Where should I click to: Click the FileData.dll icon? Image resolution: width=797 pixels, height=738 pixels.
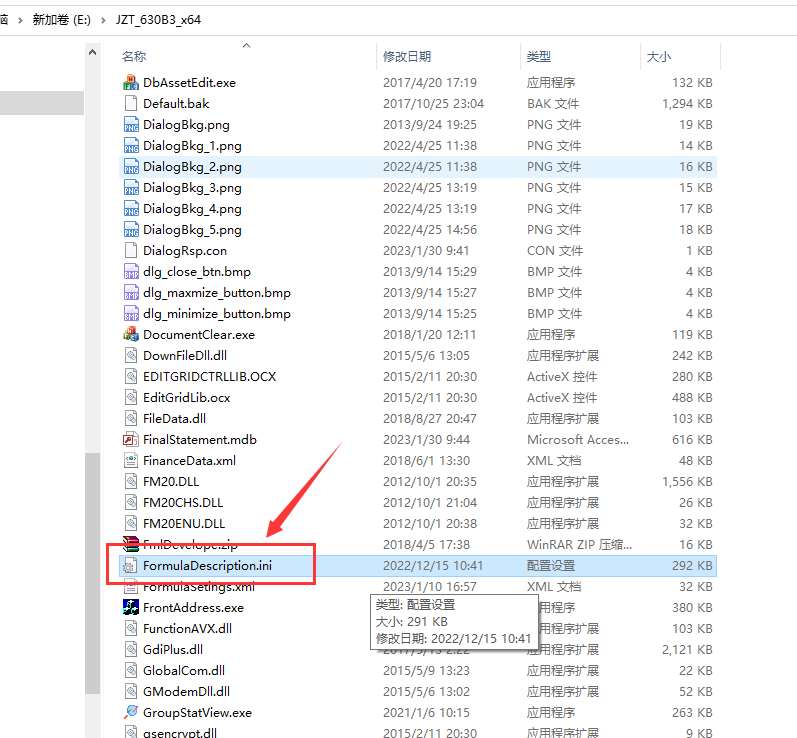coord(131,419)
